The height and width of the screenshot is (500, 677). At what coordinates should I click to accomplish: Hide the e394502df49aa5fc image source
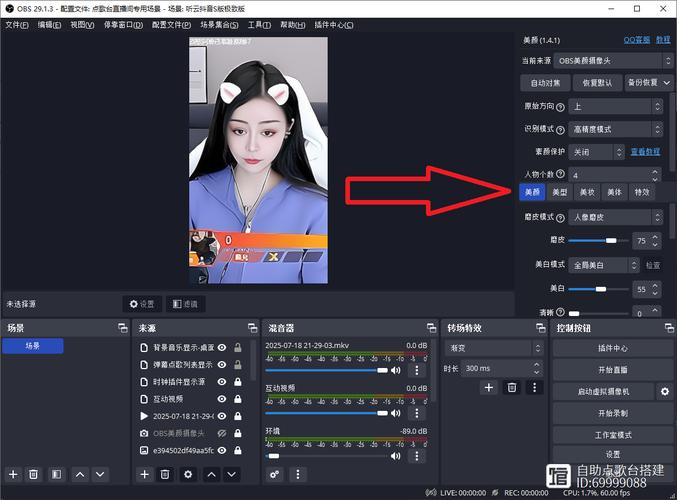(x=222, y=450)
